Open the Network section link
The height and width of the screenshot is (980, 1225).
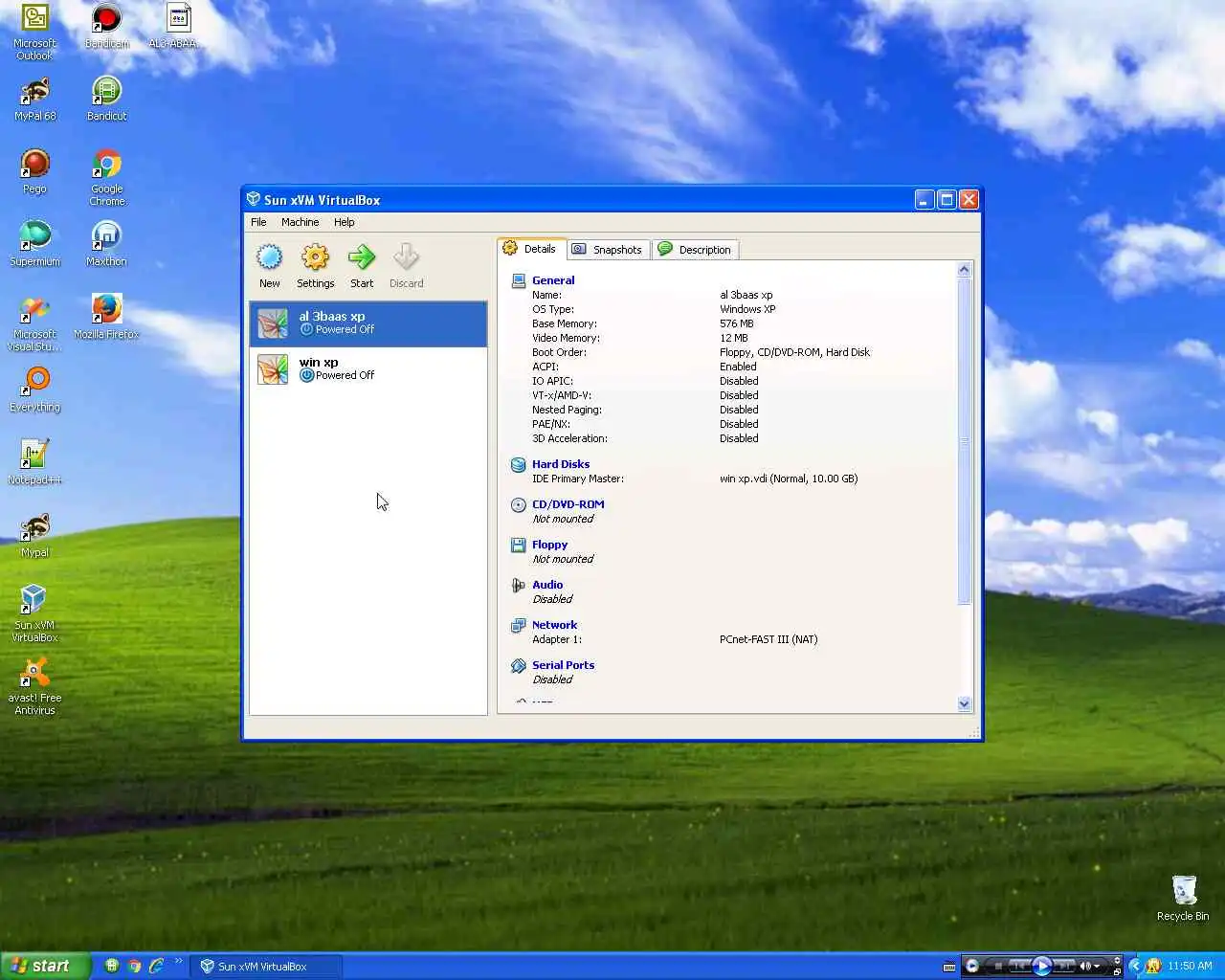tap(555, 625)
